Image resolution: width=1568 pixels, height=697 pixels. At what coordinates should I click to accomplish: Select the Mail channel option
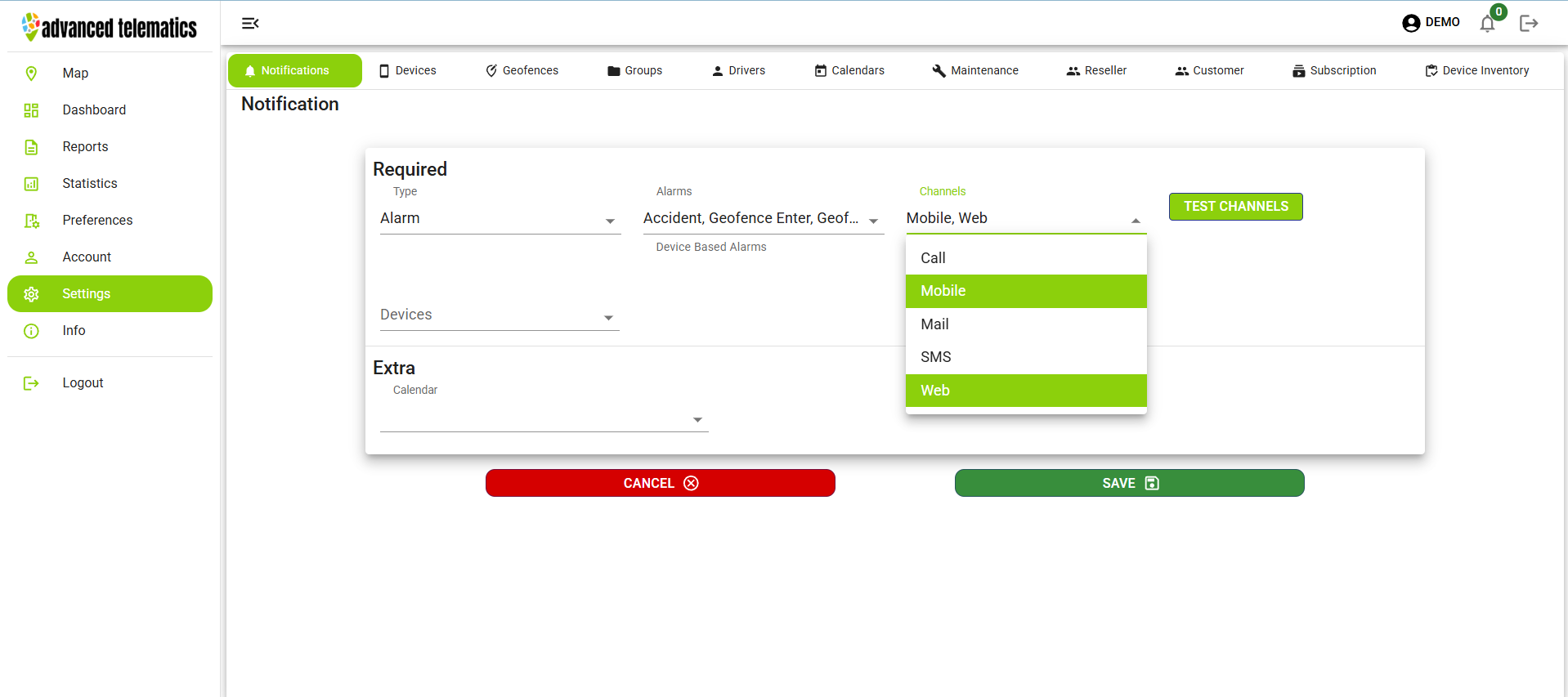pos(1026,324)
